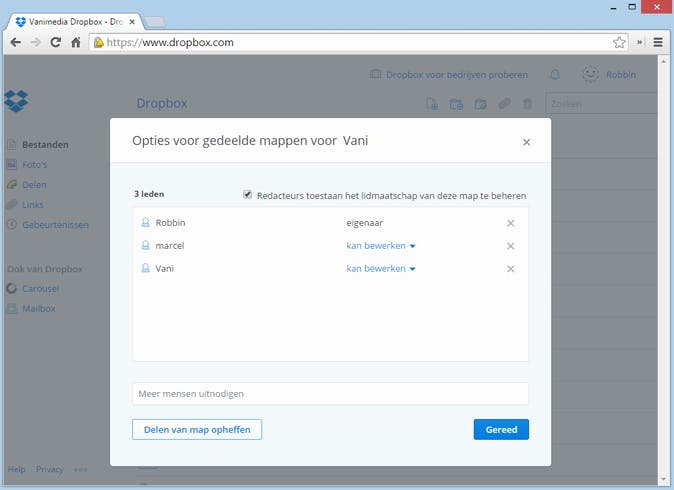Click the 'eigenaar' role text
674x490 pixels.
[x=365, y=223]
